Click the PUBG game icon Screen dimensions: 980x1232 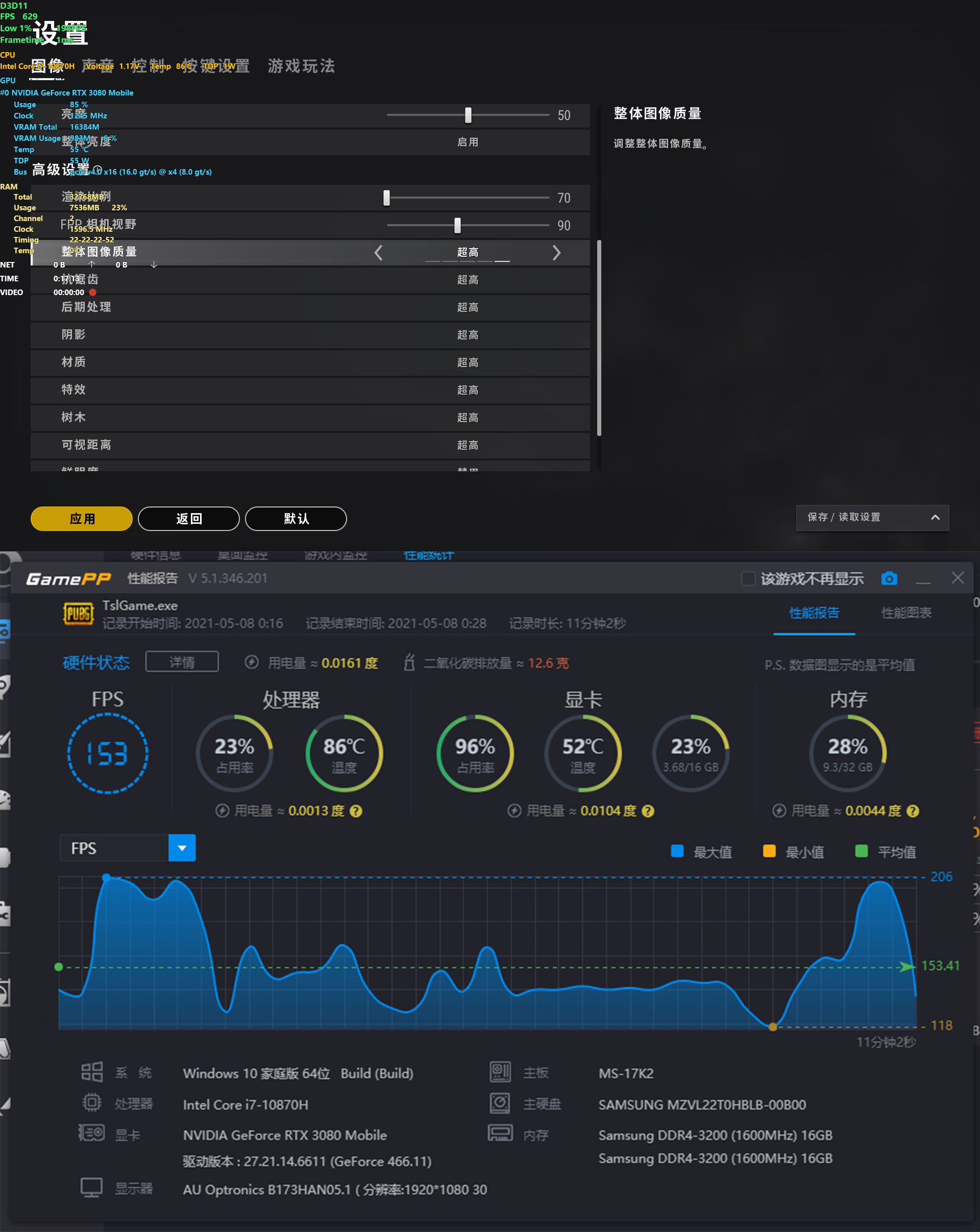(78, 614)
